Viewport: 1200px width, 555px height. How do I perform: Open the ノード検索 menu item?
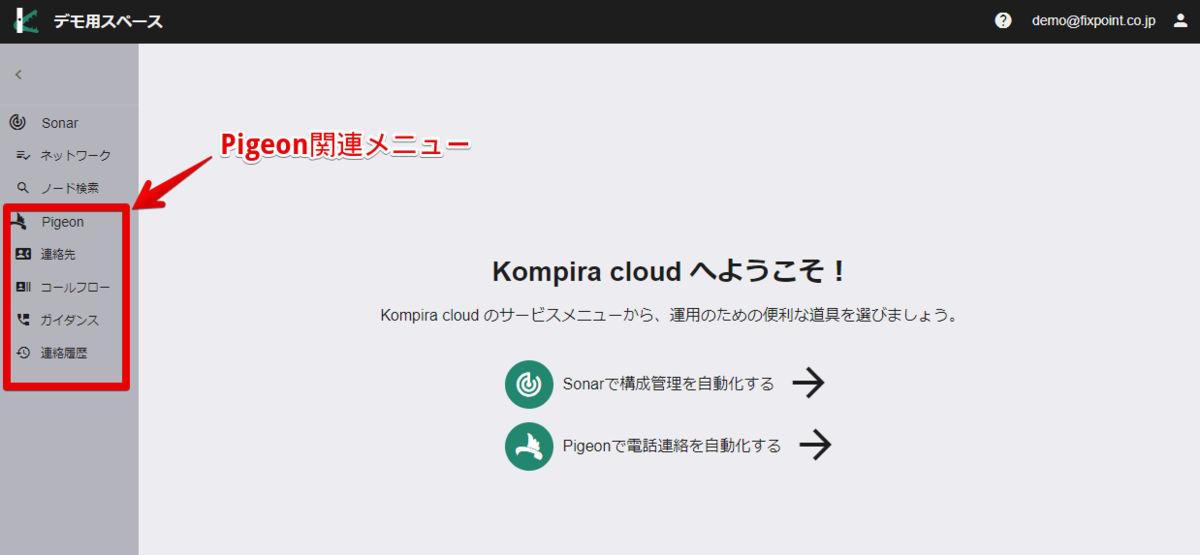[70, 187]
